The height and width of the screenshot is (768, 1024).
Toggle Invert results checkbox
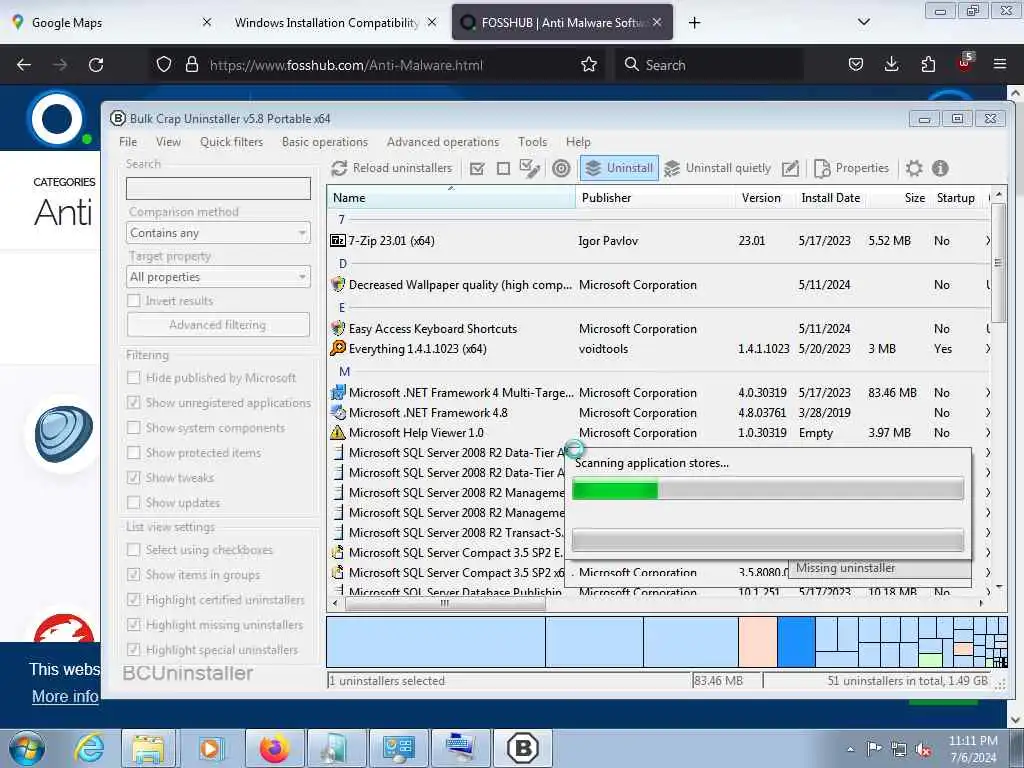[134, 300]
